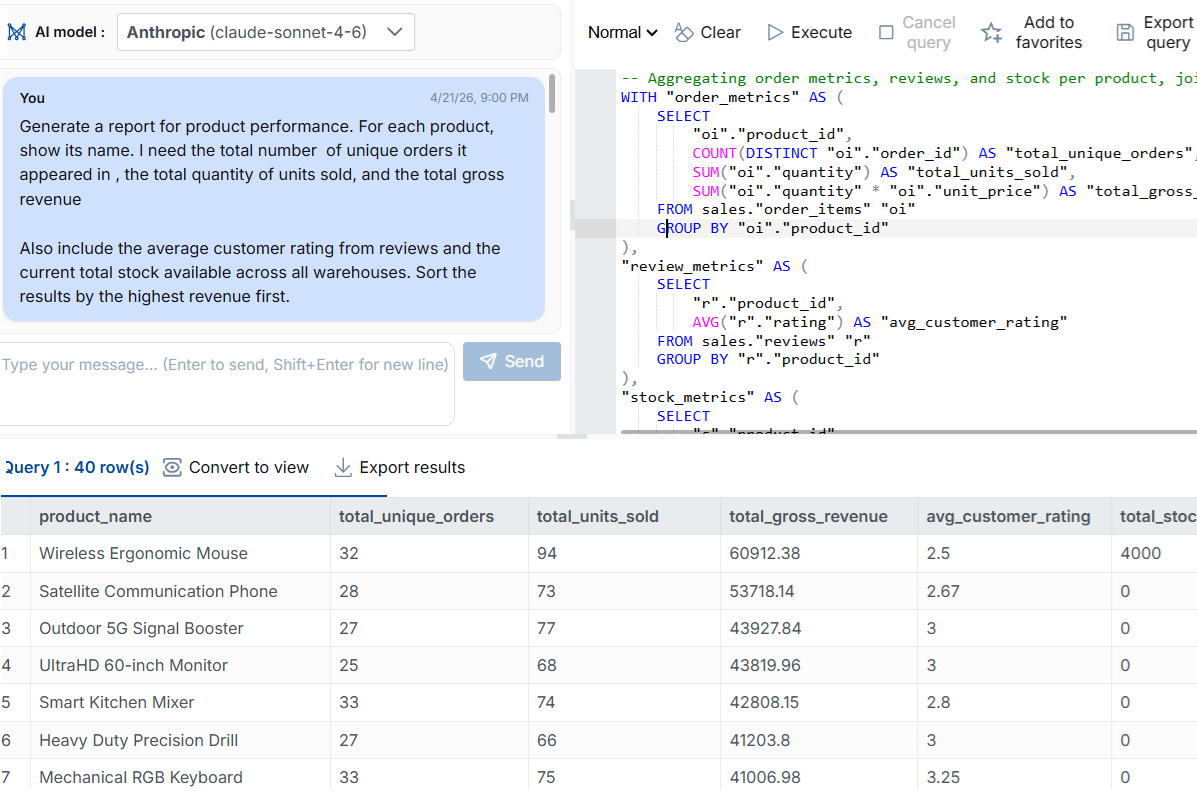The width and height of the screenshot is (1197, 791).
Task: Click the total_unique_orders column header
Action: point(428,516)
